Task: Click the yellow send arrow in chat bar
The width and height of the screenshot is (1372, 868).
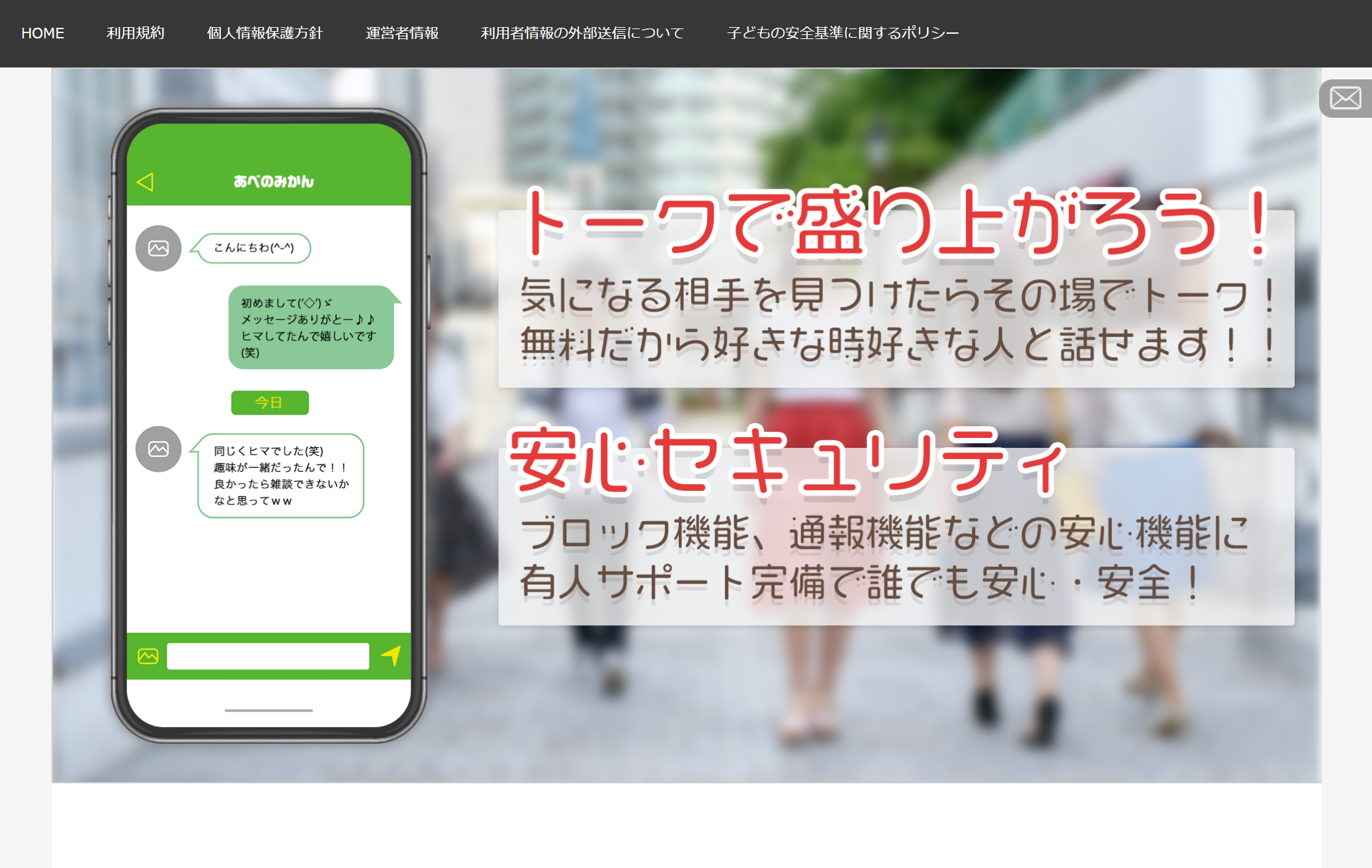Action: (x=391, y=655)
